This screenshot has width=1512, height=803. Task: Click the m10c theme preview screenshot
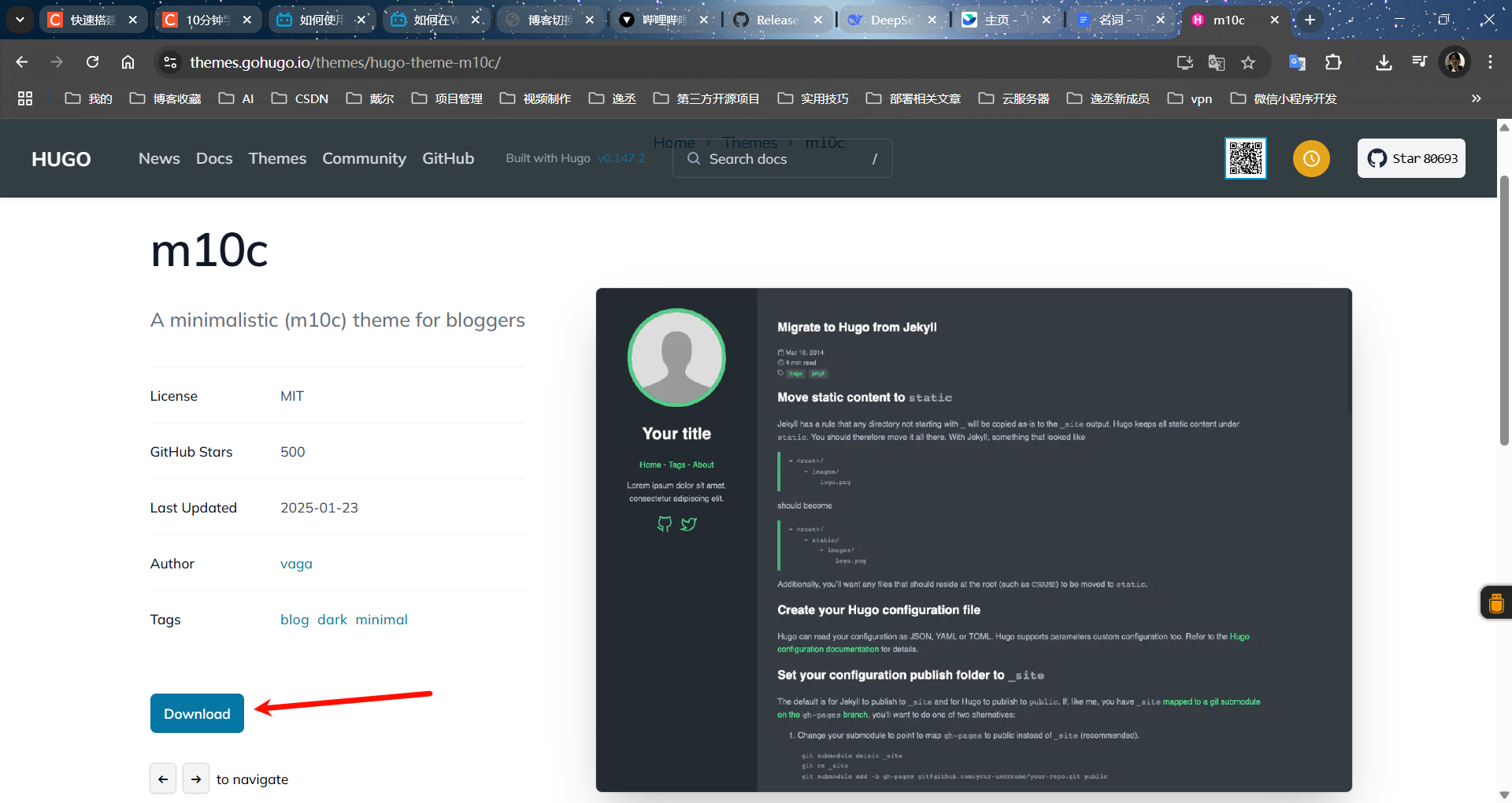coord(974,540)
